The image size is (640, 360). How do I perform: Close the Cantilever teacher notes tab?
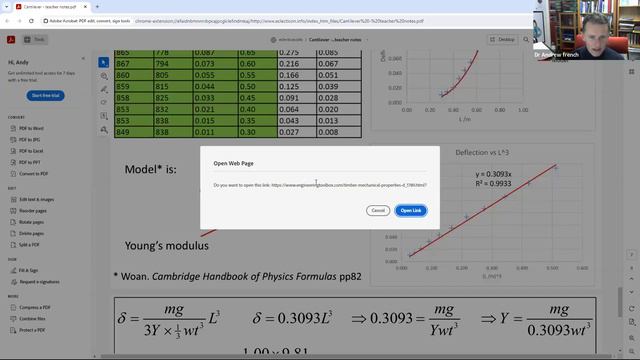(x=85, y=7)
